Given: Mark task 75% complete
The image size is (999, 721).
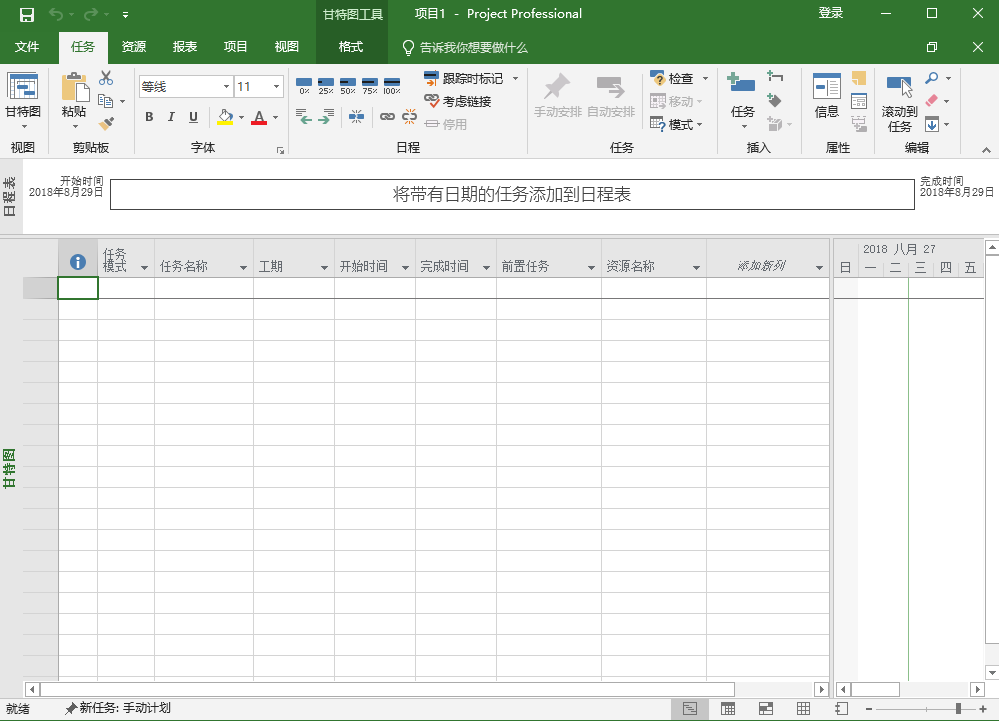Looking at the screenshot, I should (370, 86).
